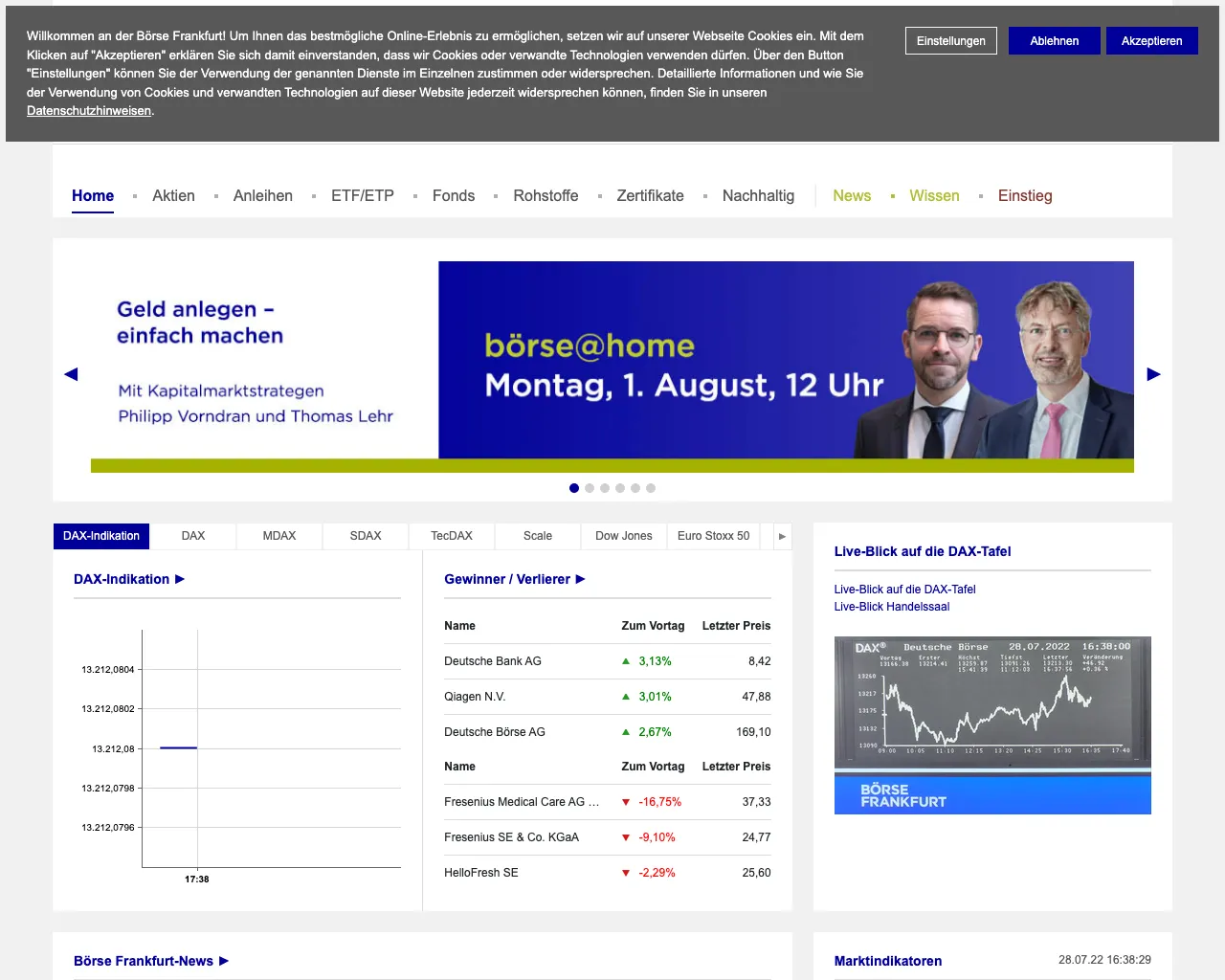The width and height of the screenshot is (1225, 980).
Task: Select the second carousel dot
Action: point(590,488)
